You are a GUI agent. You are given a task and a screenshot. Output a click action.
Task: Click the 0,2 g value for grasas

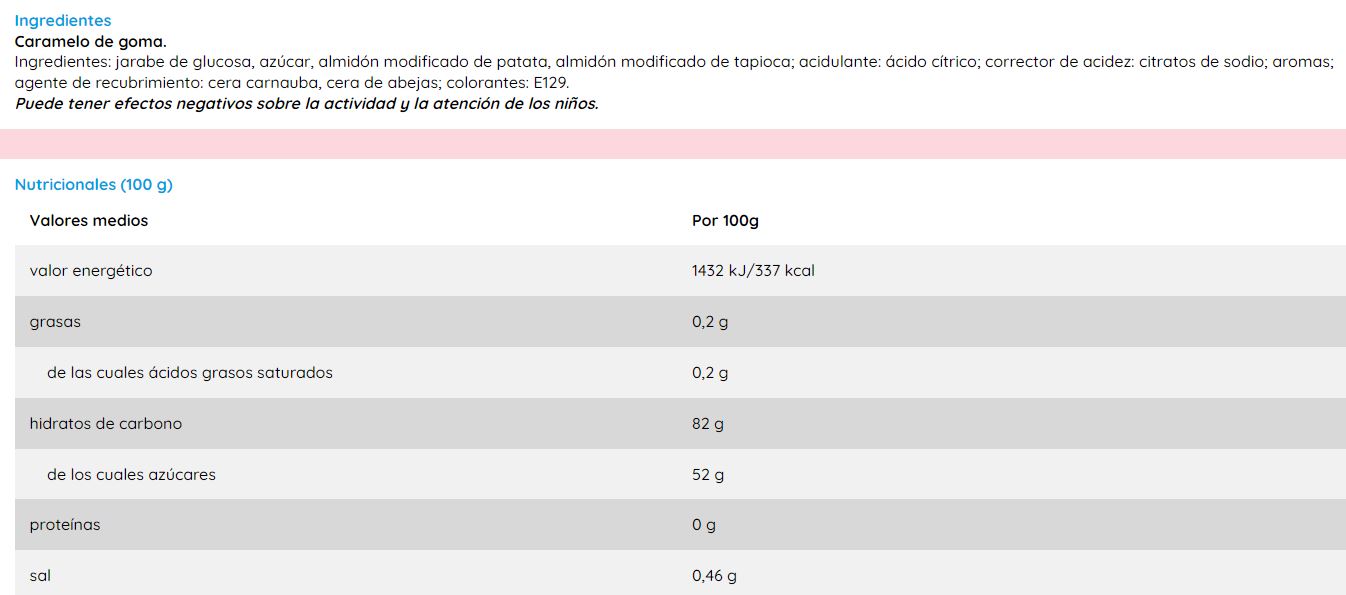pos(710,322)
